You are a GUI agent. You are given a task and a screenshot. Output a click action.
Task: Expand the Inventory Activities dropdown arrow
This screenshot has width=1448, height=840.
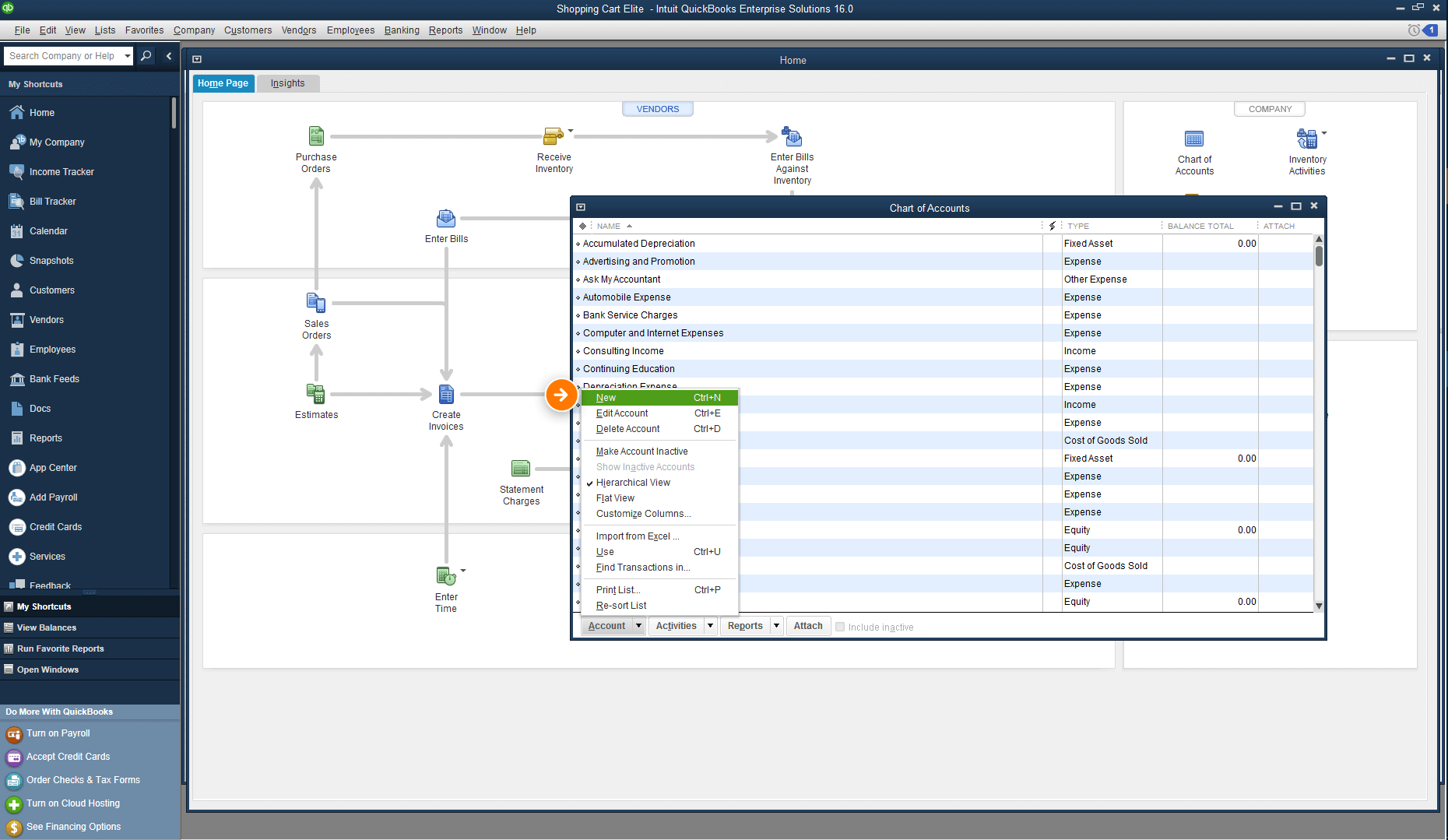pyautogui.click(x=1324, y=133)
